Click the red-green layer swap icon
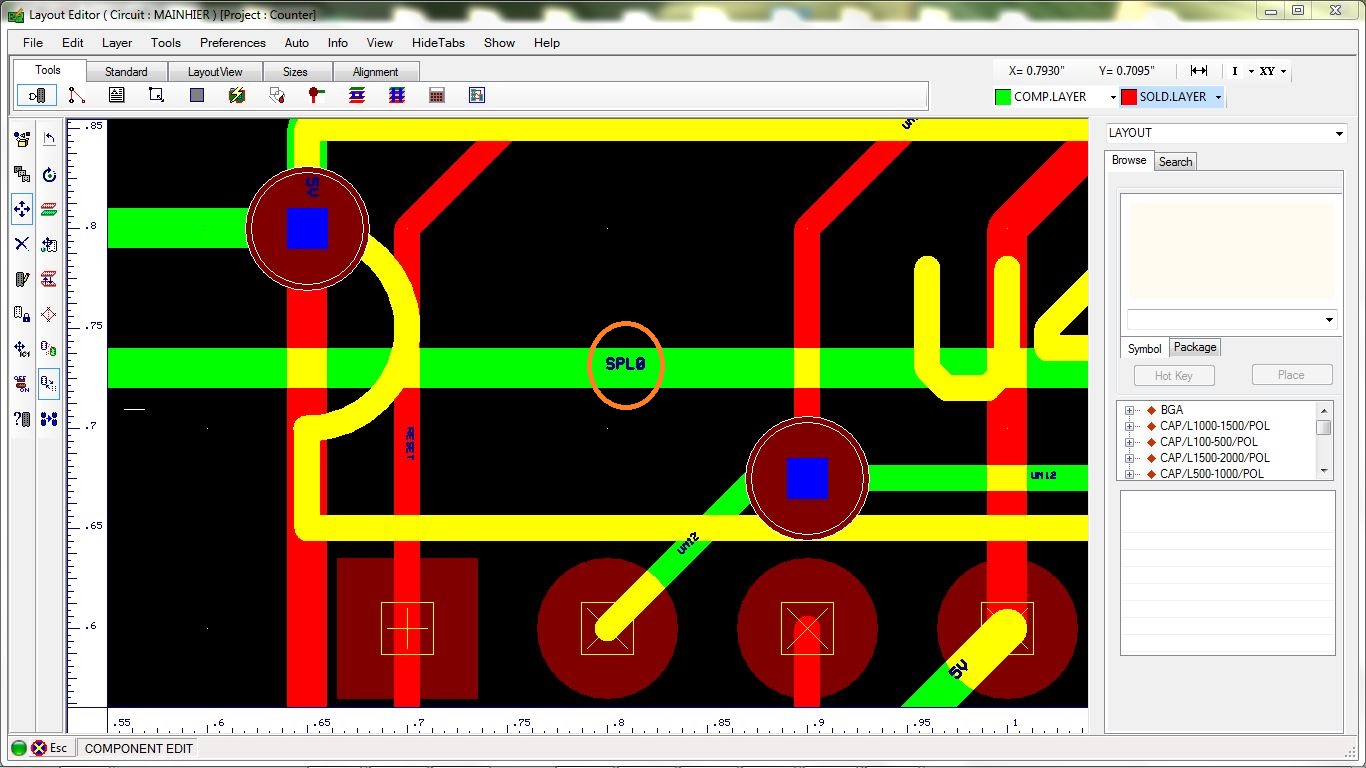 [49, 209]
